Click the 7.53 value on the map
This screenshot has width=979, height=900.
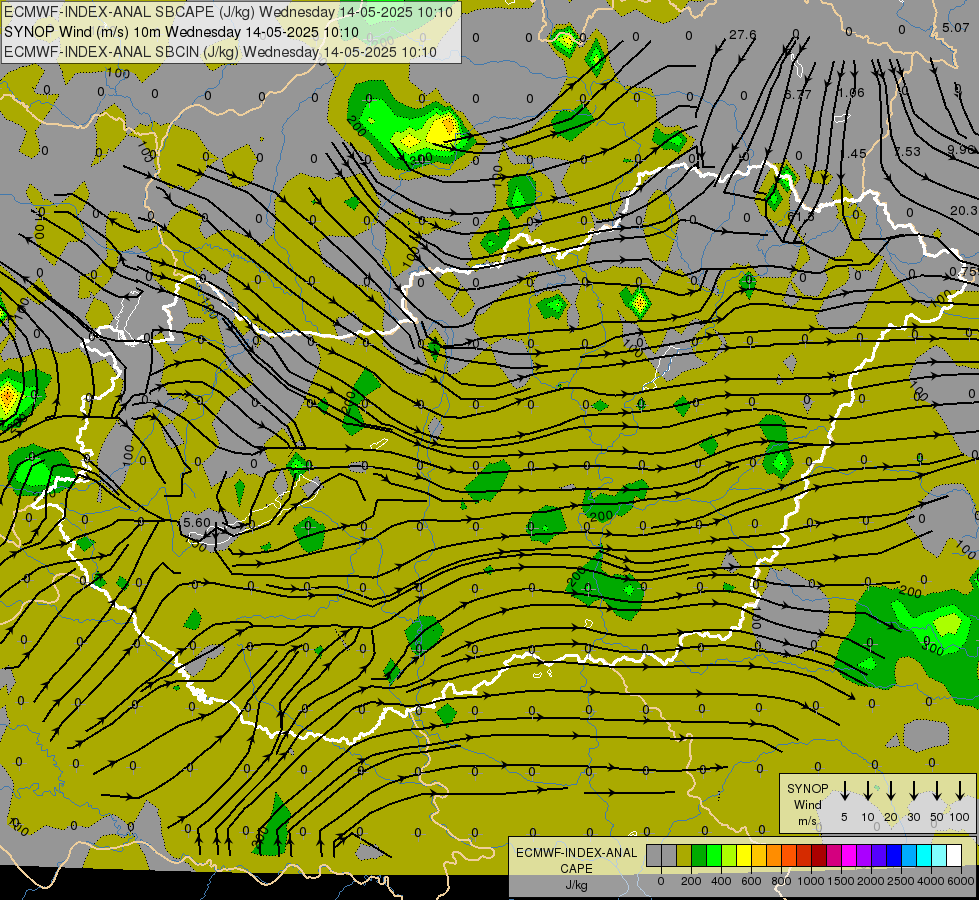coord(907,152)
